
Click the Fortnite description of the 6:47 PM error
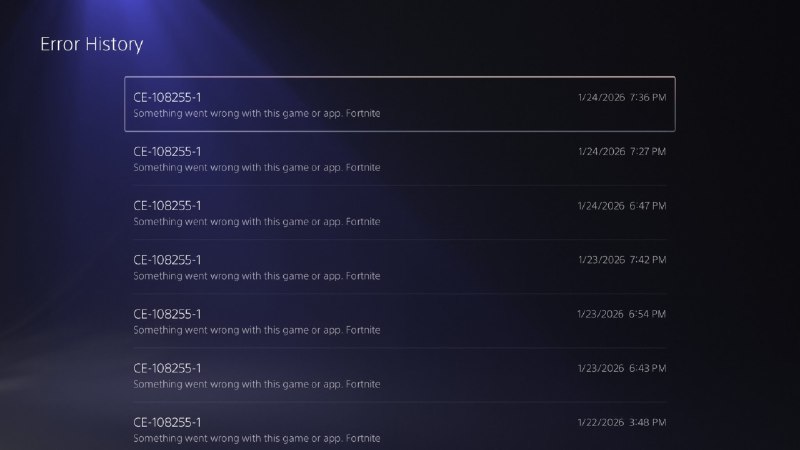click(x=257, y=221)
